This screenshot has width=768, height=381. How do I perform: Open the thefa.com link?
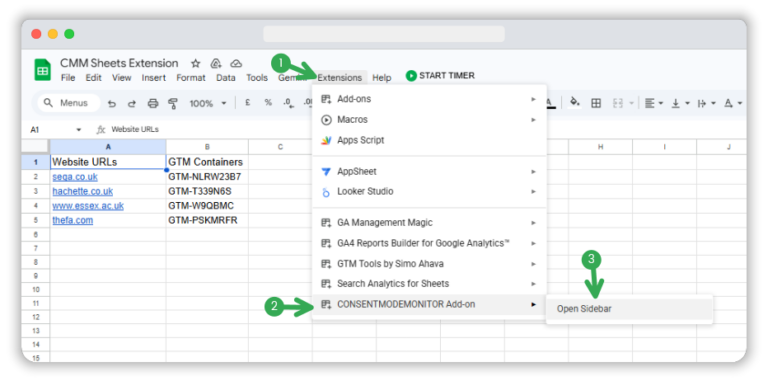(x=72, y=221)
